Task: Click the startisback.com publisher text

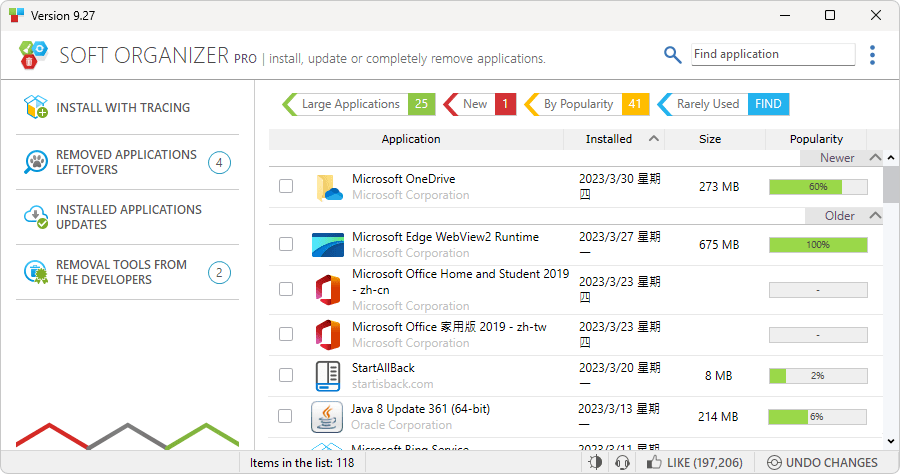Action: click(x=393, y=384)
